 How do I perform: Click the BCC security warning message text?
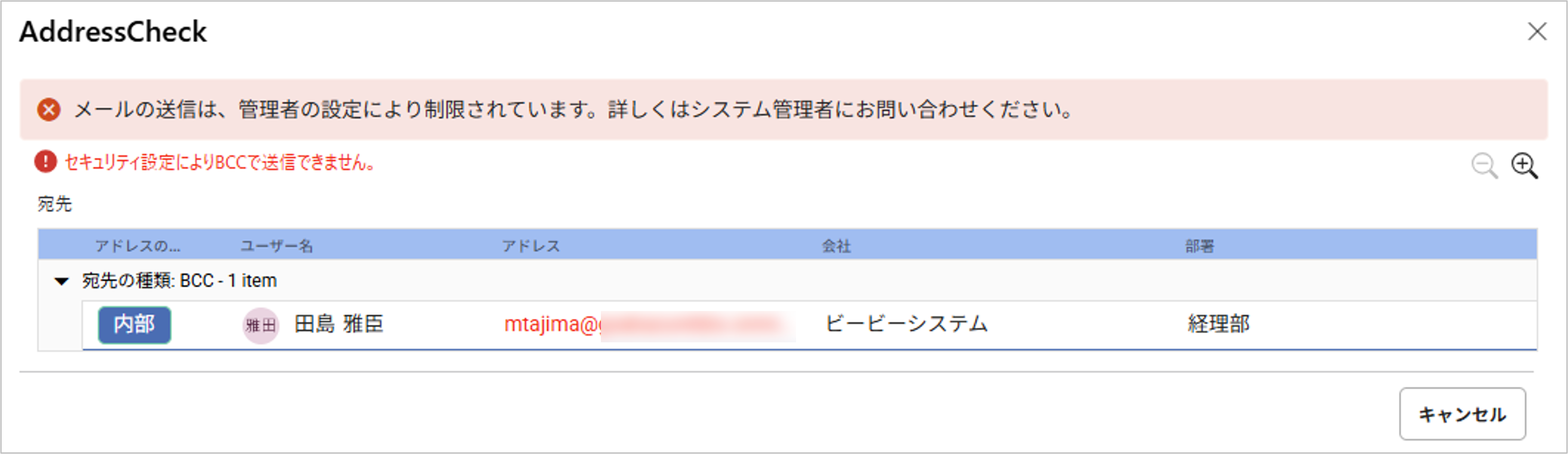click(x=220, y=162)
